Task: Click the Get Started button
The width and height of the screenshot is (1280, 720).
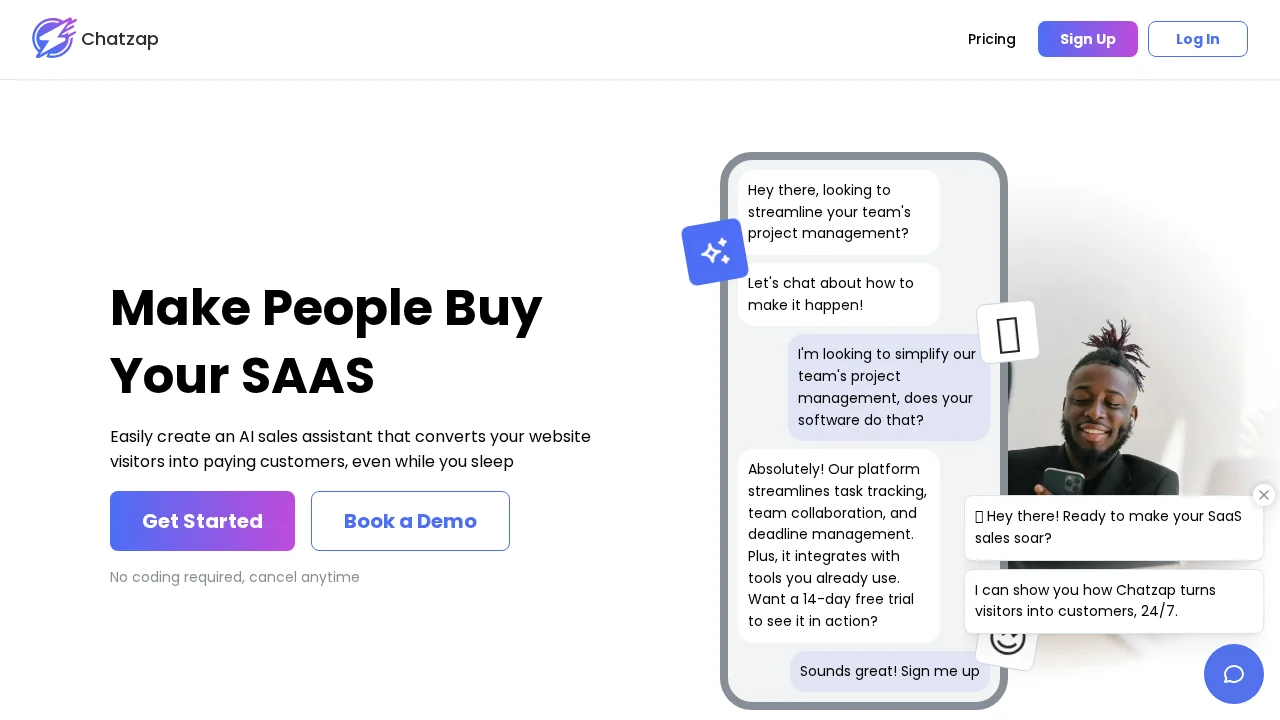Action: click(202, 521)
